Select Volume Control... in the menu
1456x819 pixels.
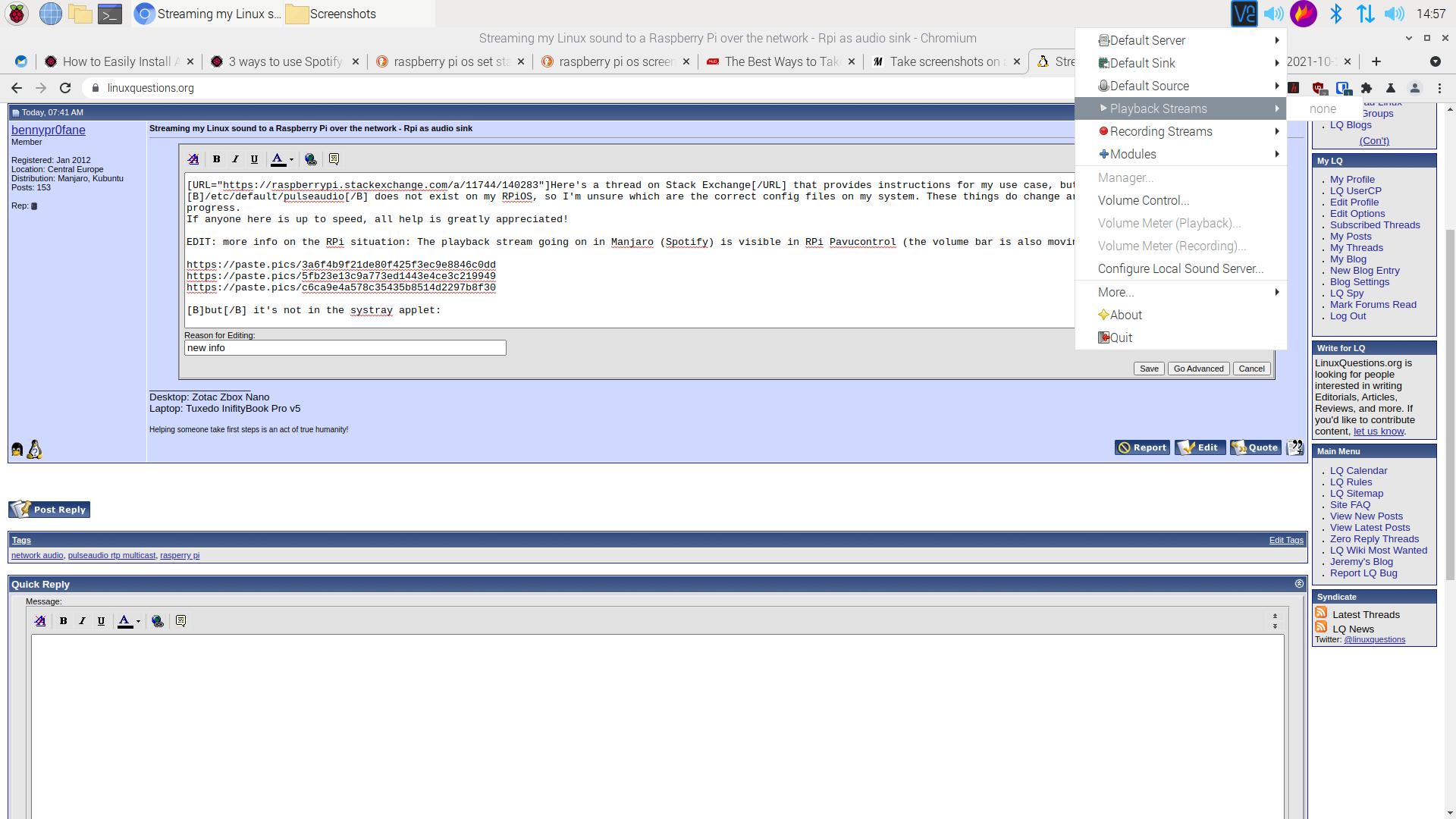pyautogui.click(x=1181, y=200)
